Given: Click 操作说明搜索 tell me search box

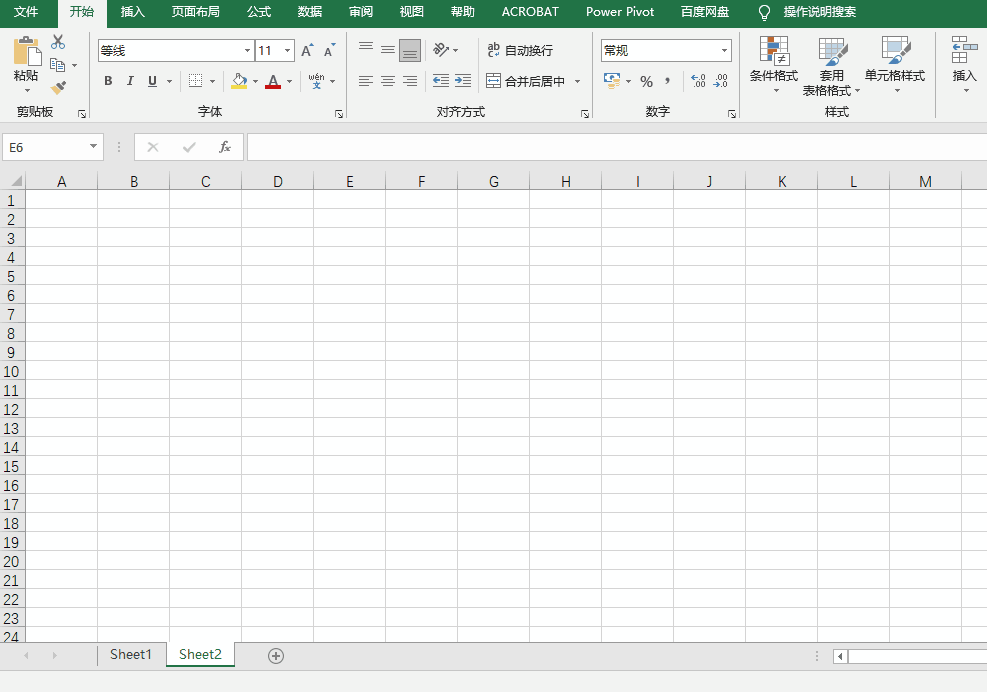Looking at the screenshot, I should (818, 12).
